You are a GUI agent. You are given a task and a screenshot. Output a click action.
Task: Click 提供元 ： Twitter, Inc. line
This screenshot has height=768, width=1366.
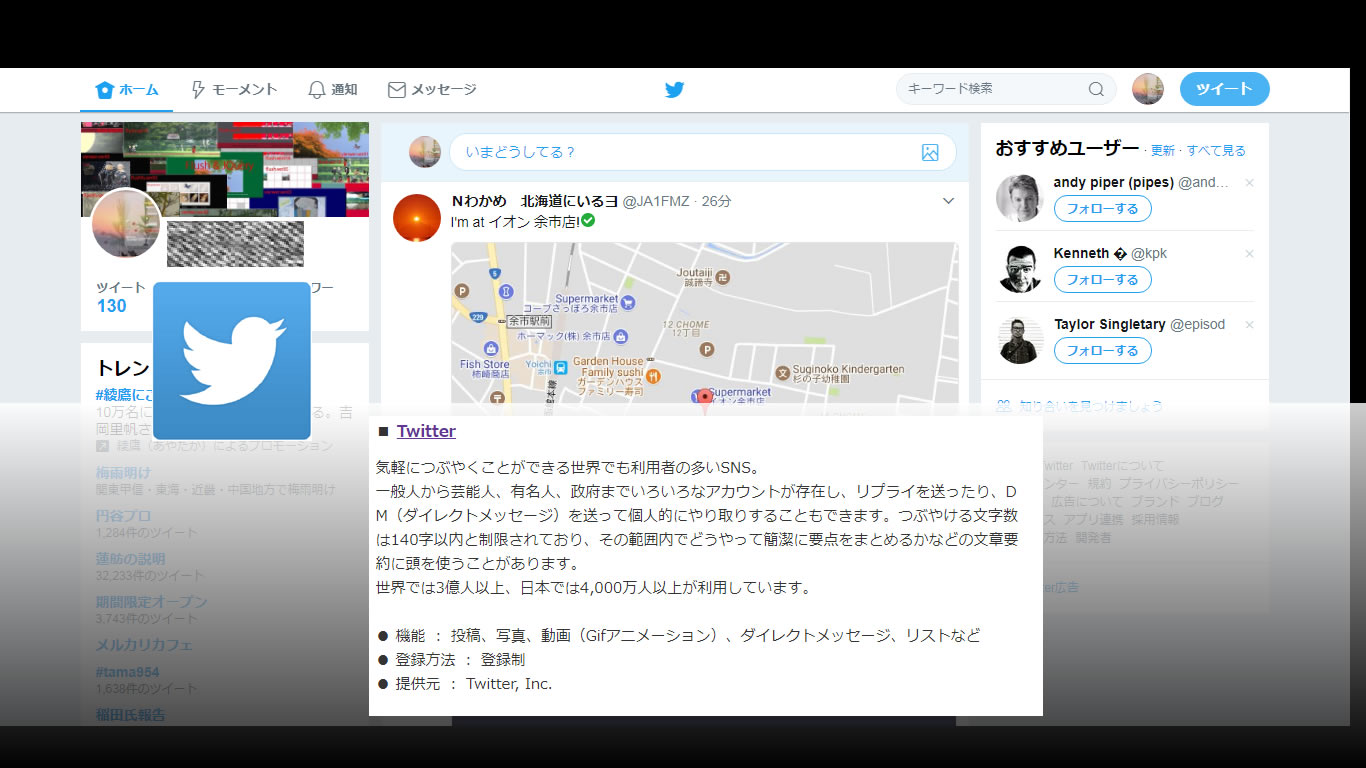click(465, 684)
